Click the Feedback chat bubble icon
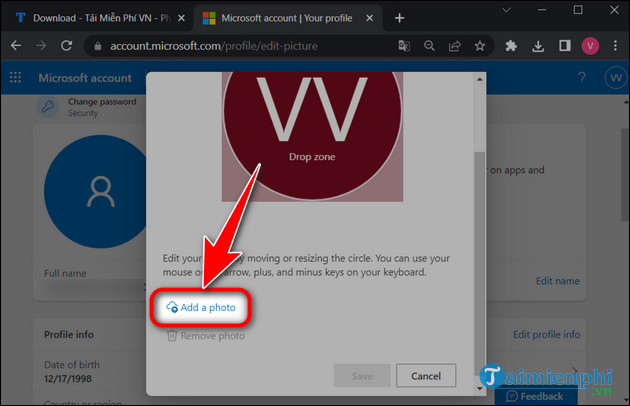 (x=512, y=396)
